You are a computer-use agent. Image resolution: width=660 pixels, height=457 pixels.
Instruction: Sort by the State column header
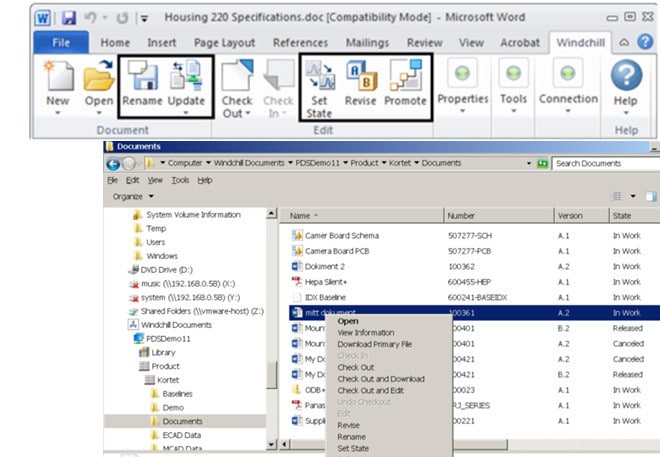[634, 216]
